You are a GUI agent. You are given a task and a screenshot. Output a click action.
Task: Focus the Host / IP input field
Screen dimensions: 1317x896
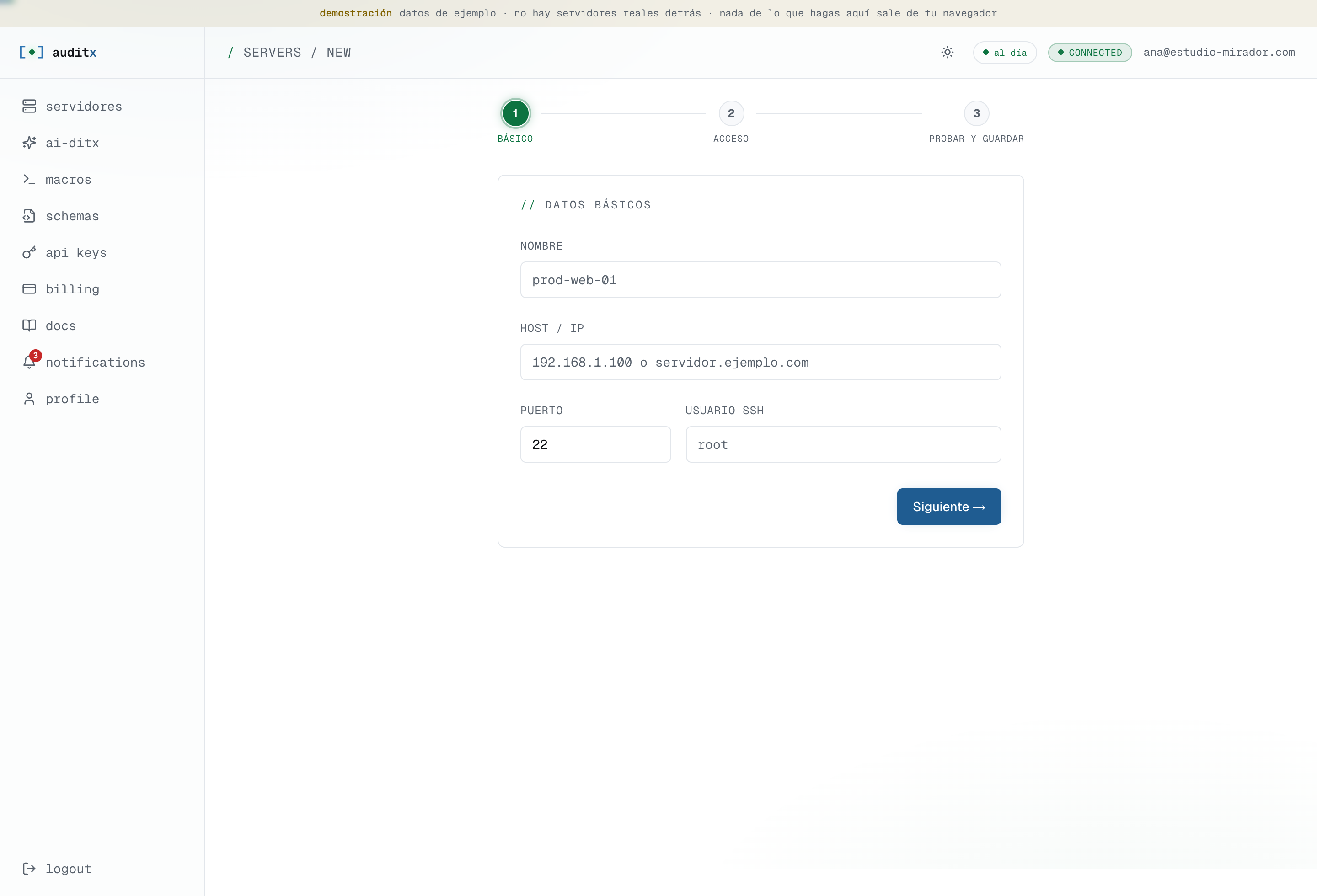pyautogui.click(x=760, y=362)
